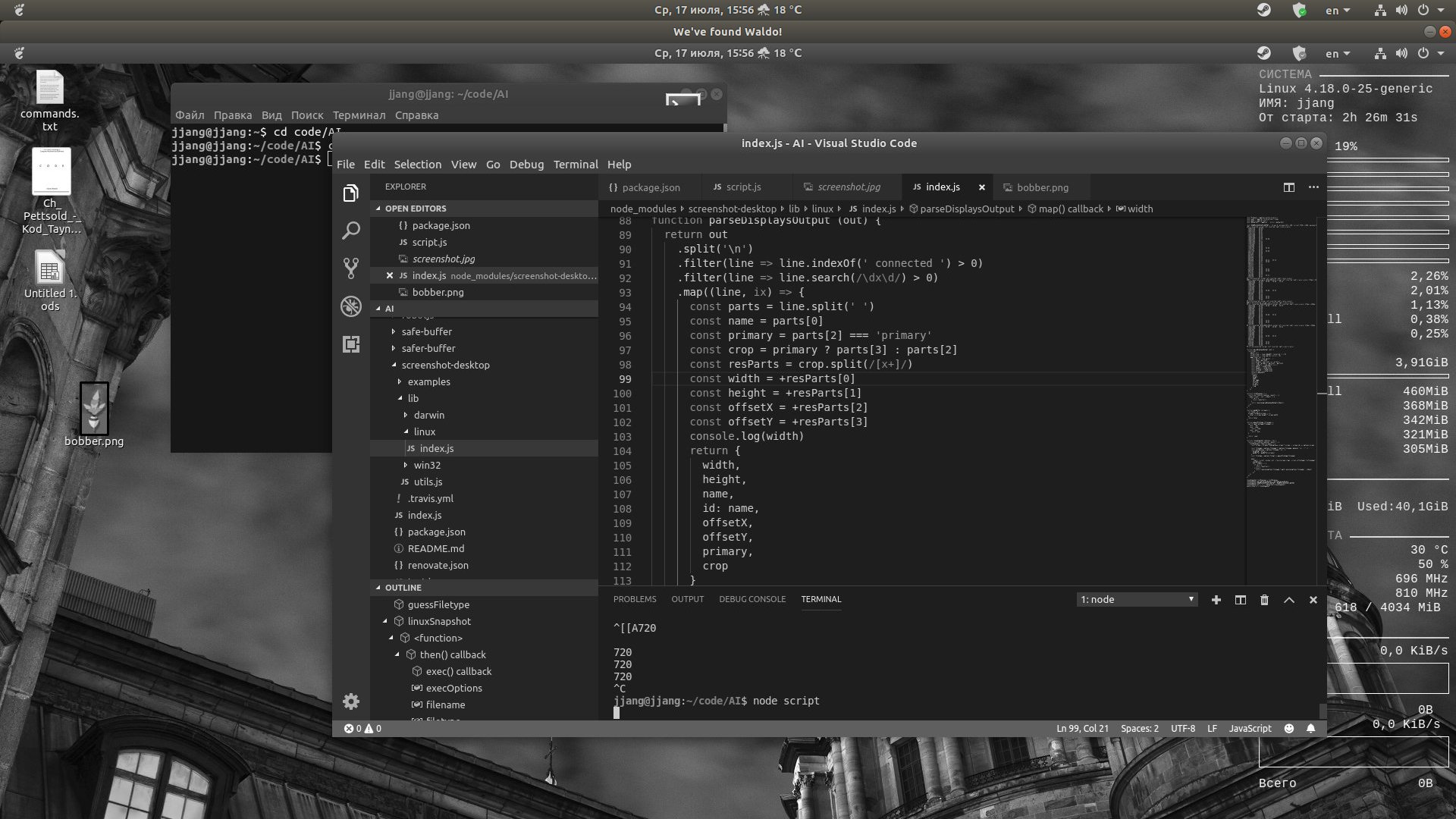
Task: Select the Debug icon in the activity bar
Action: [350, 306]
